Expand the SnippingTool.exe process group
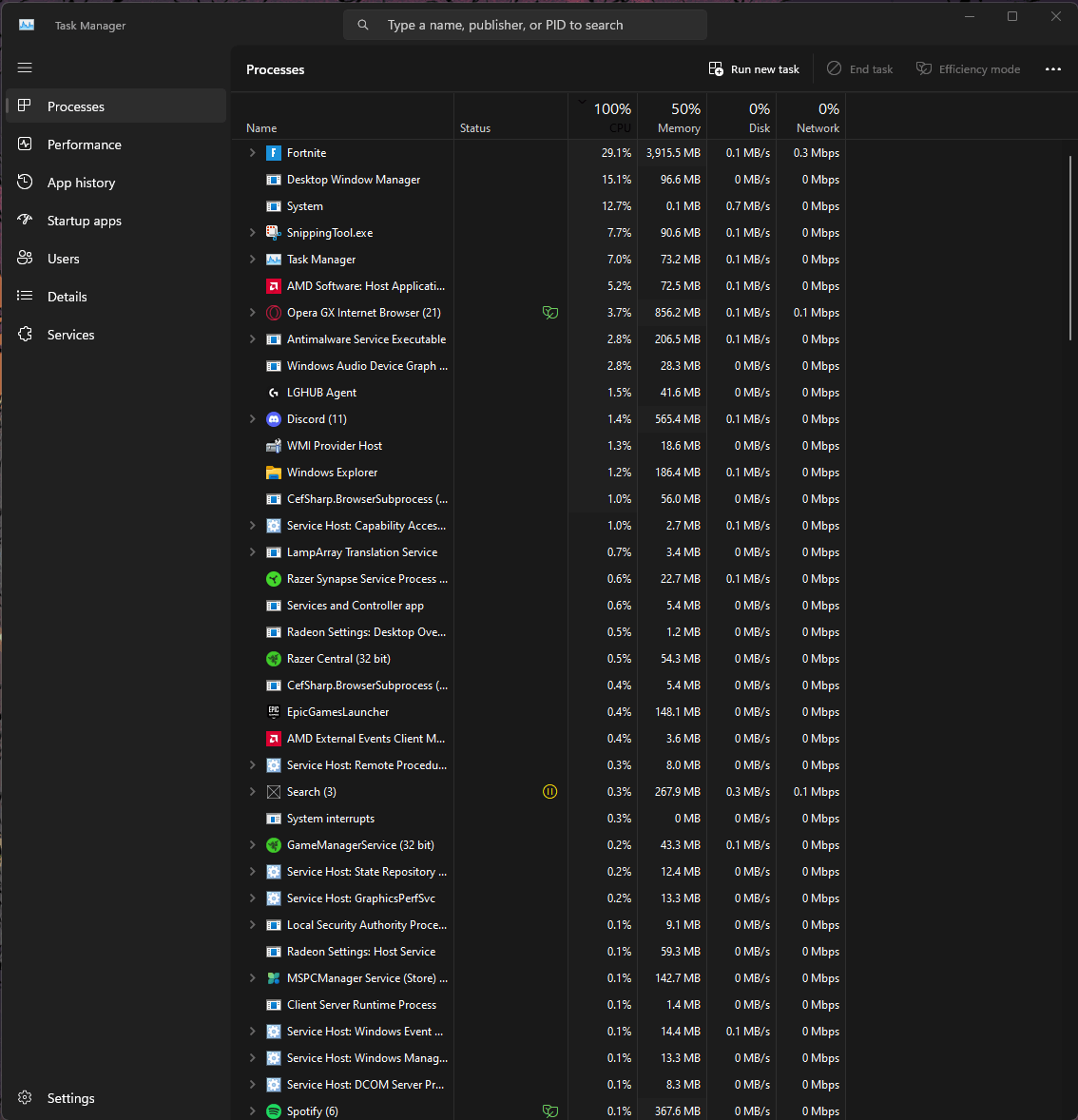This screenshot has width=1078, height=1120. (252, 233)
